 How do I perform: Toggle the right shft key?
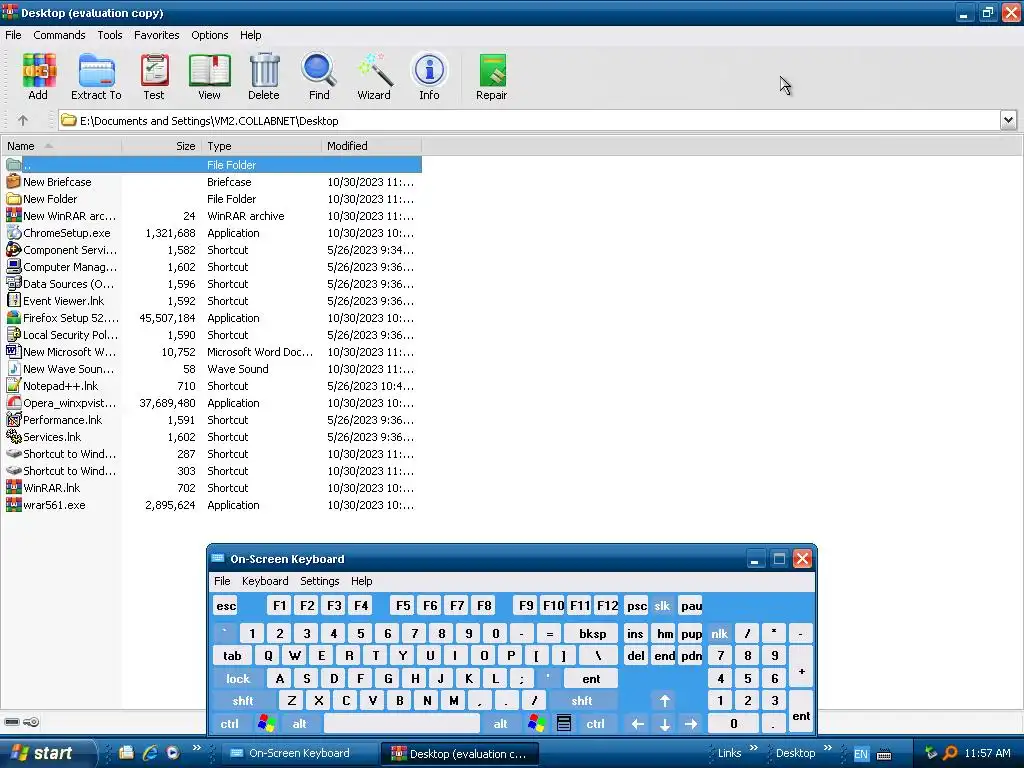coord(582,701)
